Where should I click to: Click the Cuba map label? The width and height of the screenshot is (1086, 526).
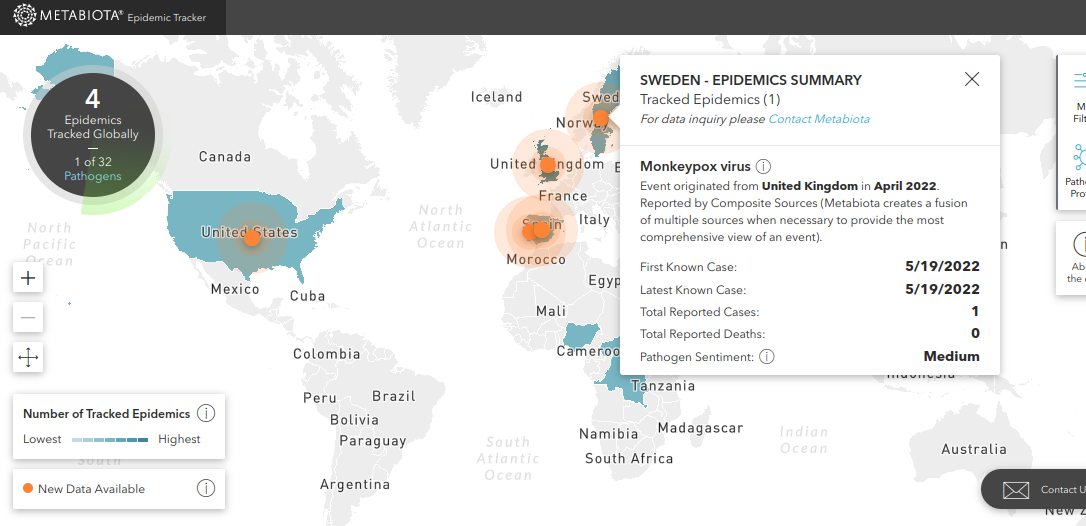pyautogui.click(x=308, y=296)
